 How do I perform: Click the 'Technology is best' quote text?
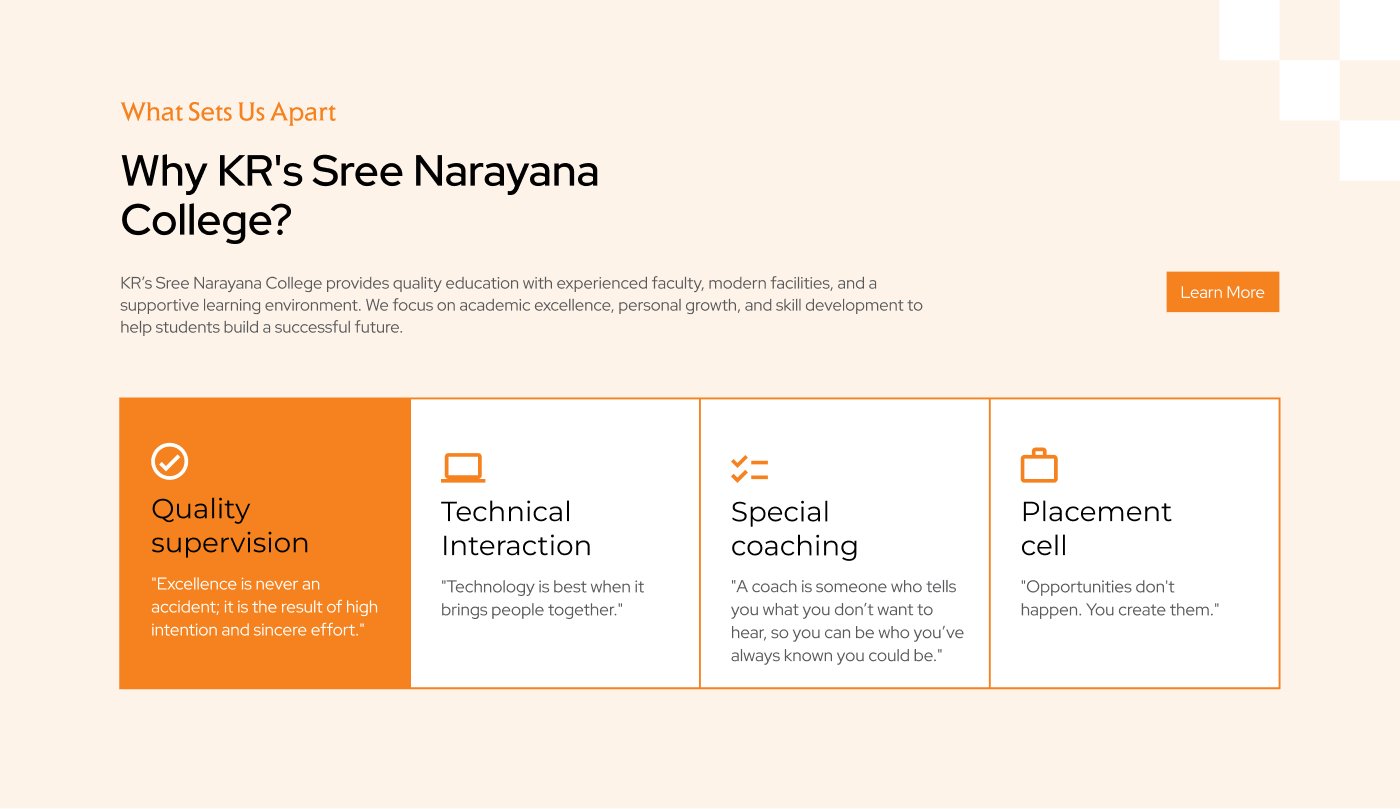coord(543,598)
